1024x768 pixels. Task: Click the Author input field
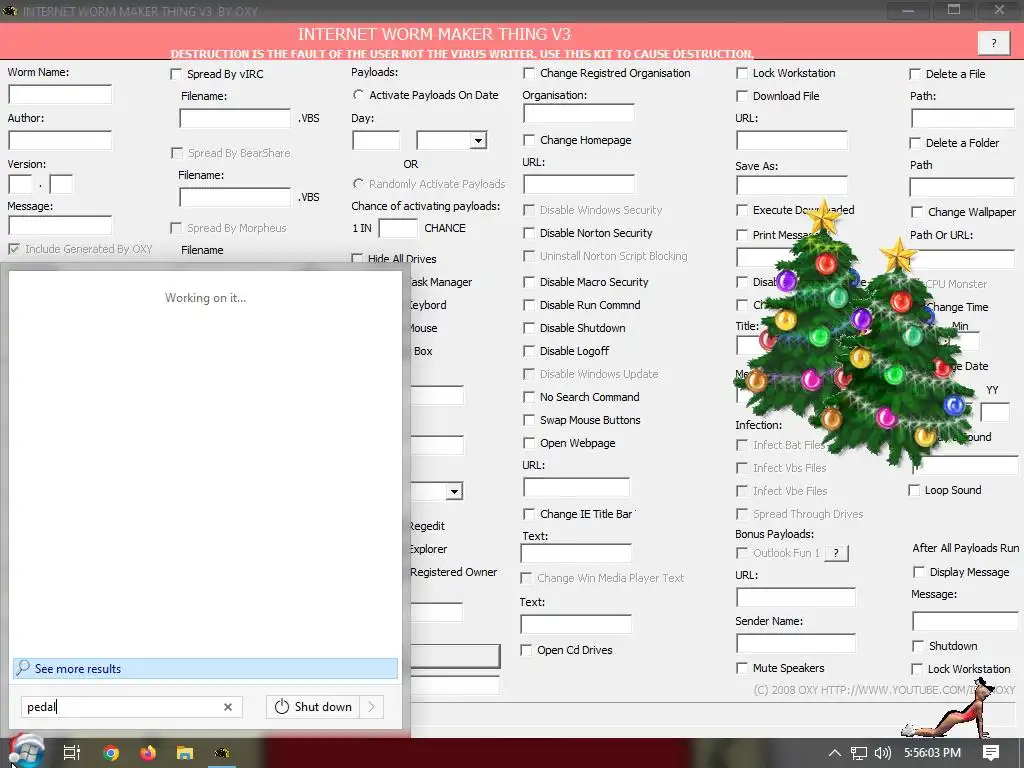(x=60, y=140)
